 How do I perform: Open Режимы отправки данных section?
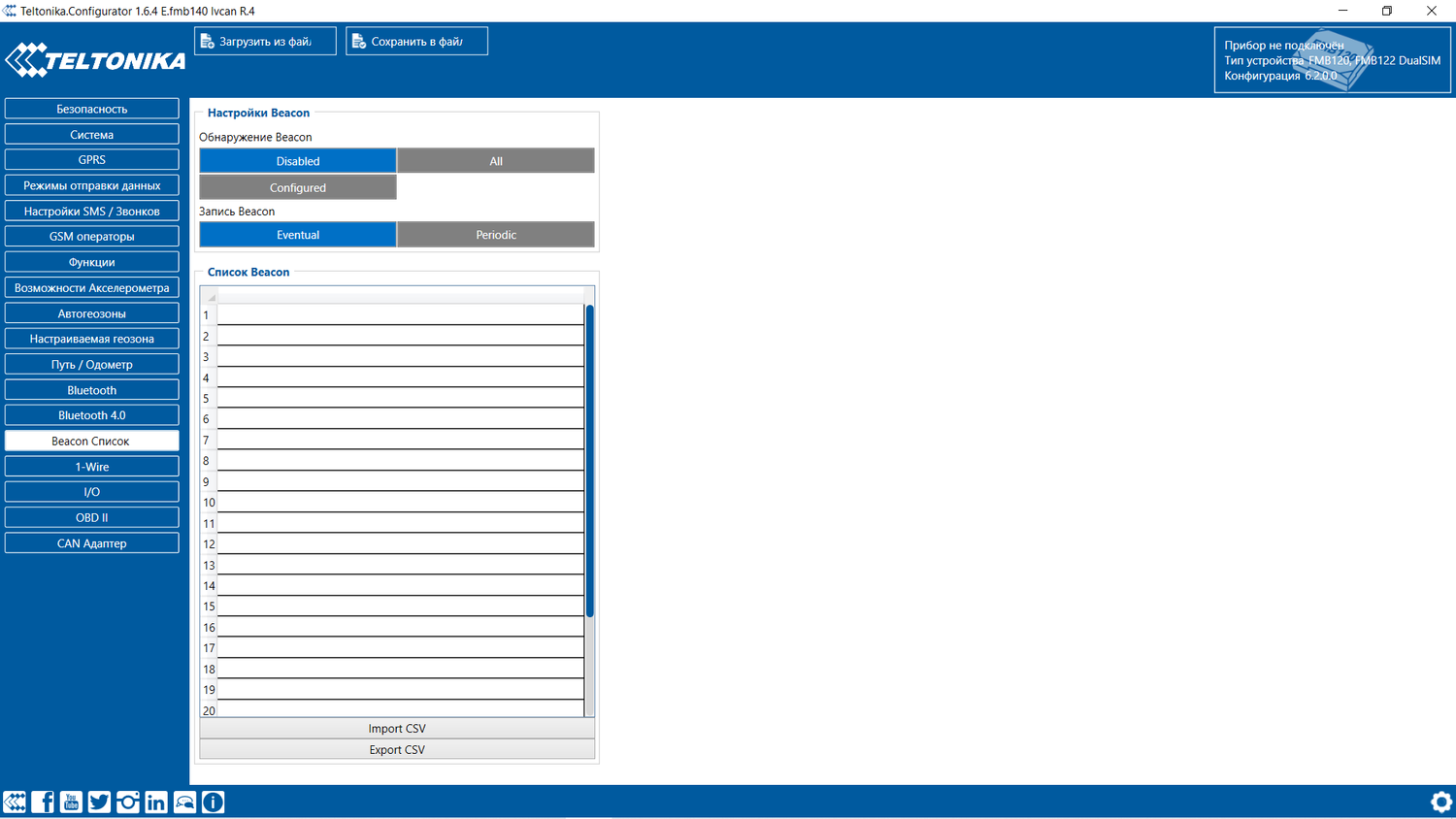tap(92, 185)
